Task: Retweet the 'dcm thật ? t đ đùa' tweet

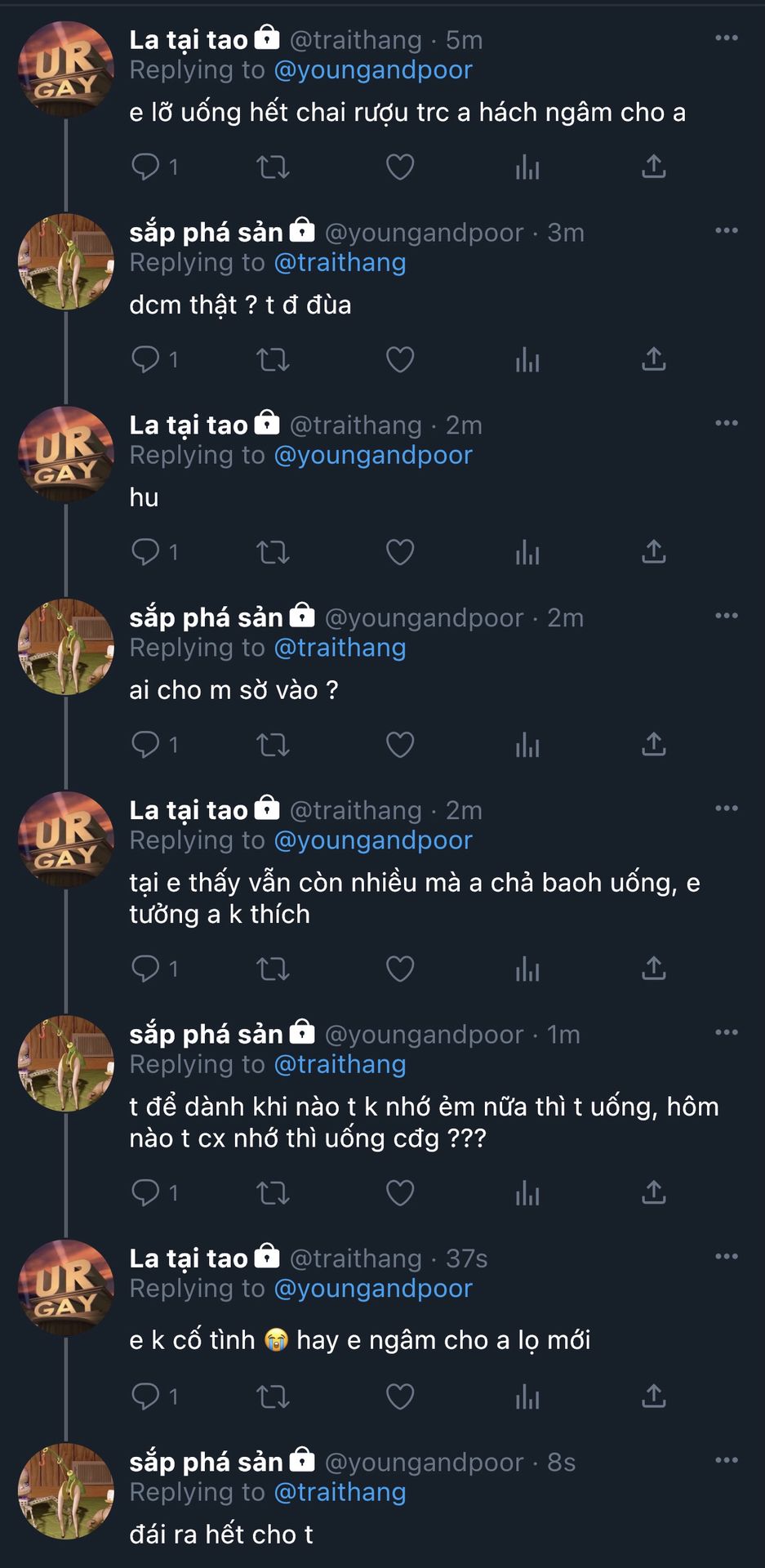Action: (273, 359)
